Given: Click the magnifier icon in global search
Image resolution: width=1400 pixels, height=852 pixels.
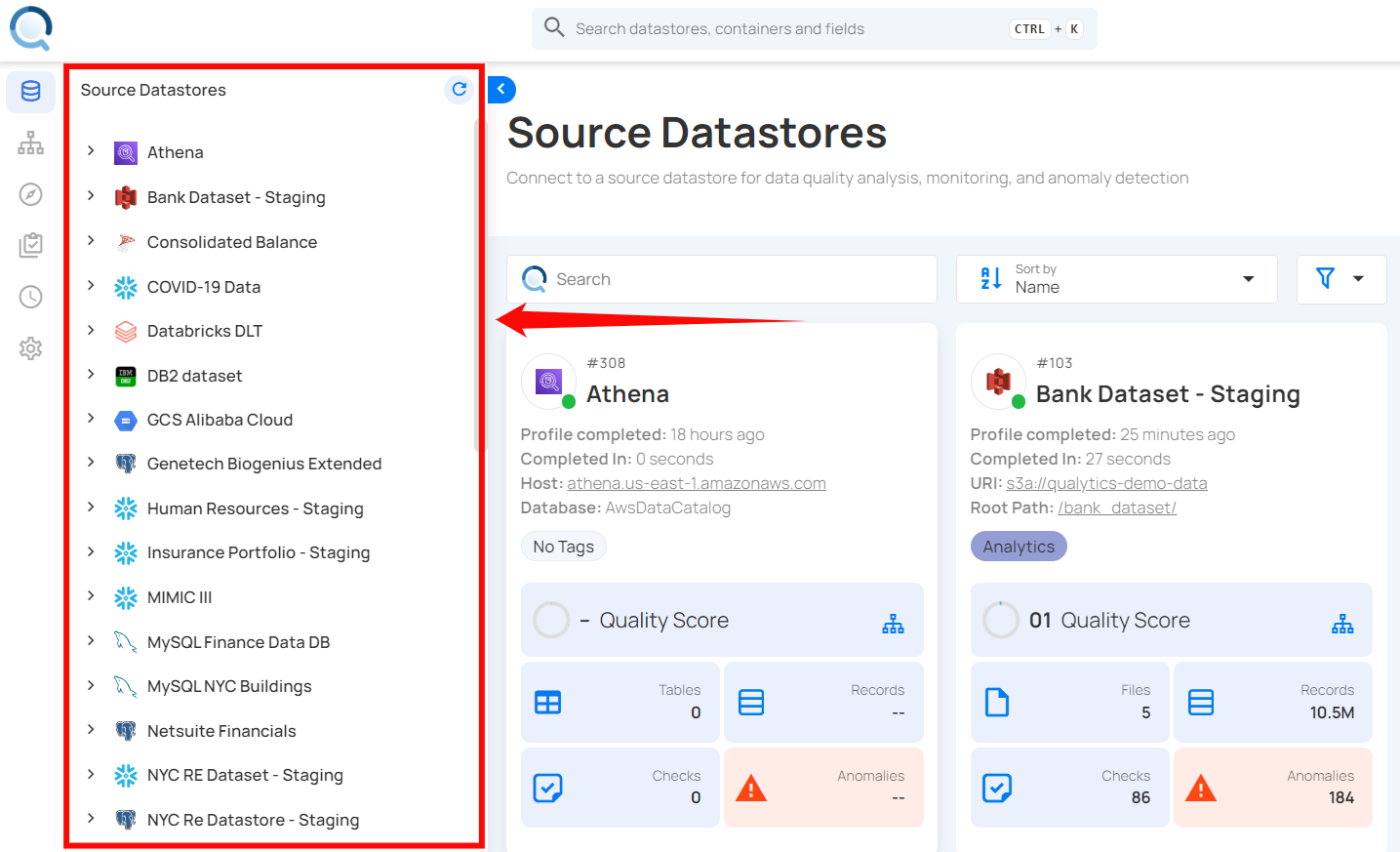Looking at the screenshot, I should 554,27.
